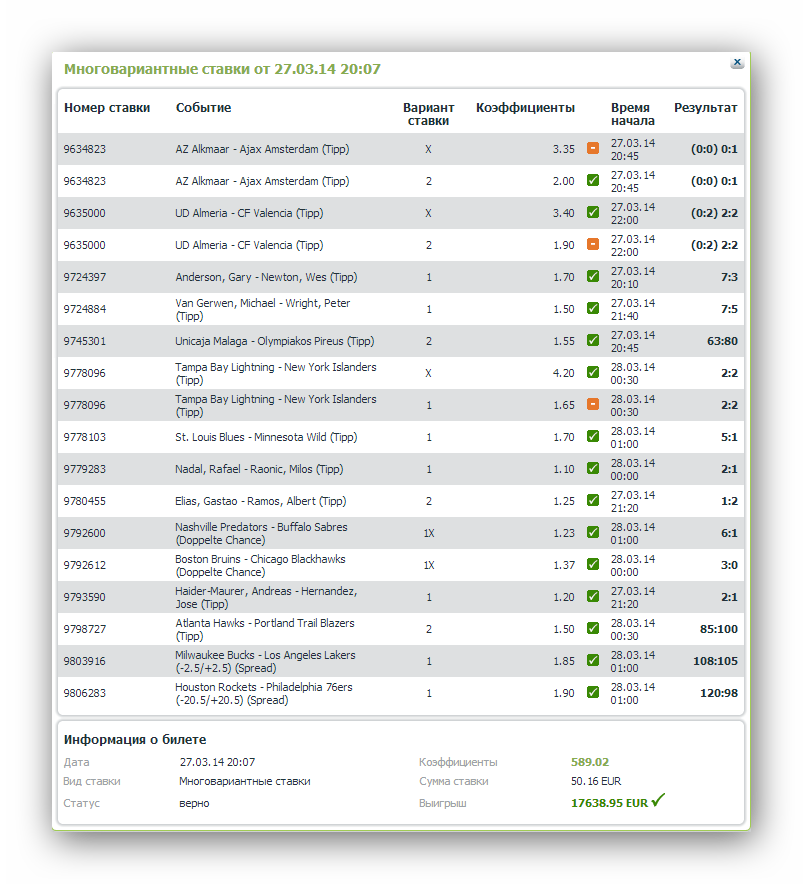Image resolution: width=803 pixels, height=884 pixels.
Task: Click the green check in the Unicaja Malaga row
Action: (593, 341)
